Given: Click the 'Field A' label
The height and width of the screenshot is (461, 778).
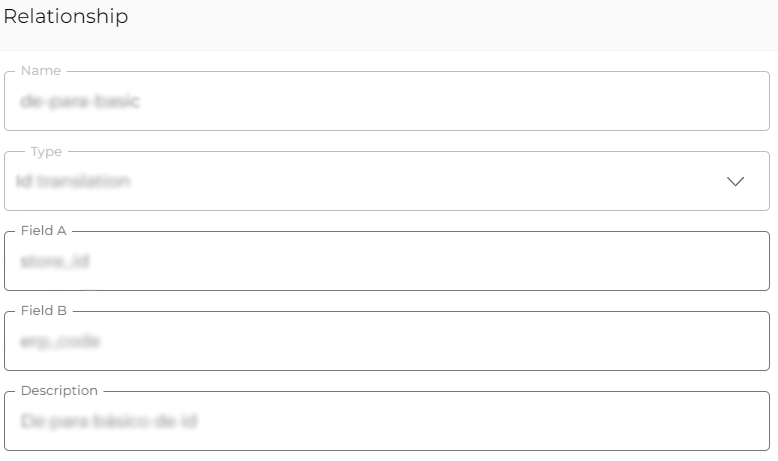Looking at the screenshot, I should [43, 231].
